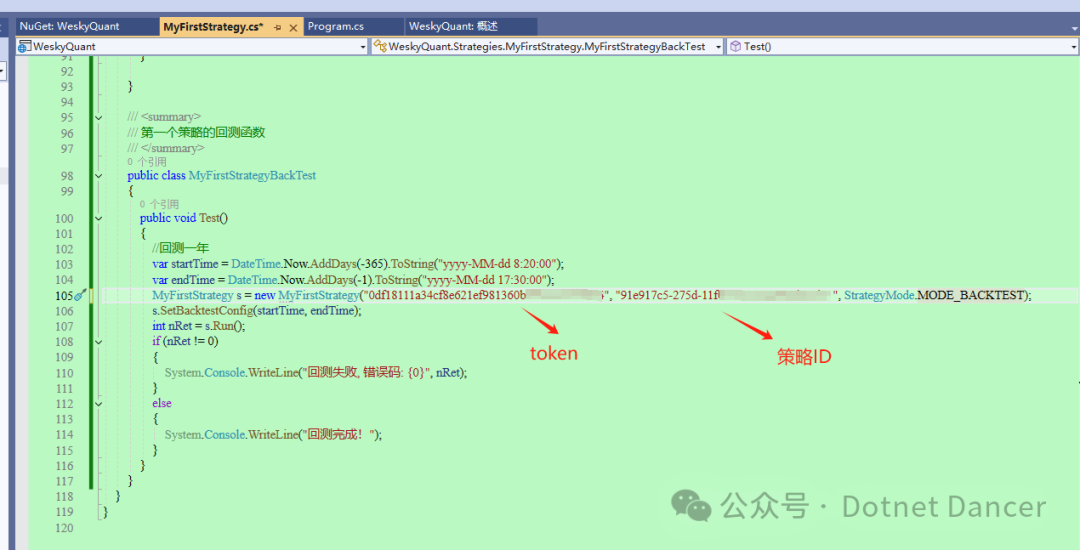Open the document tab list dropdown arrow
This screenshot has height=550, width=1080.
tap(1074, 28)
